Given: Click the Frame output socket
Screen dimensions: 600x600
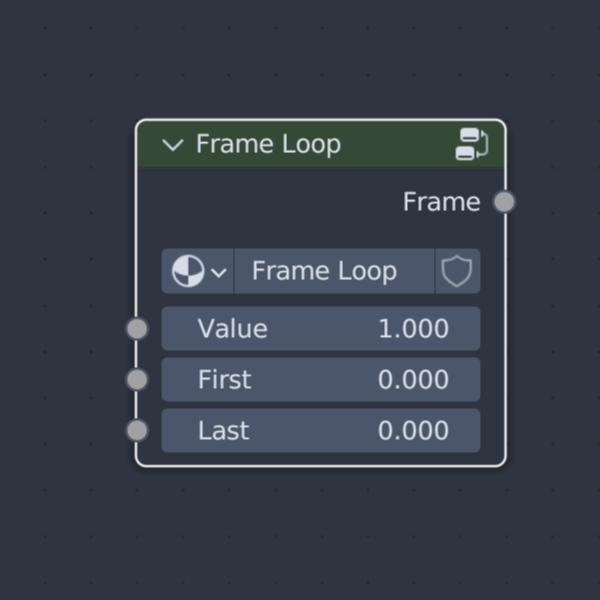Looking at the screenshot, I should click(x=504, y=202).
